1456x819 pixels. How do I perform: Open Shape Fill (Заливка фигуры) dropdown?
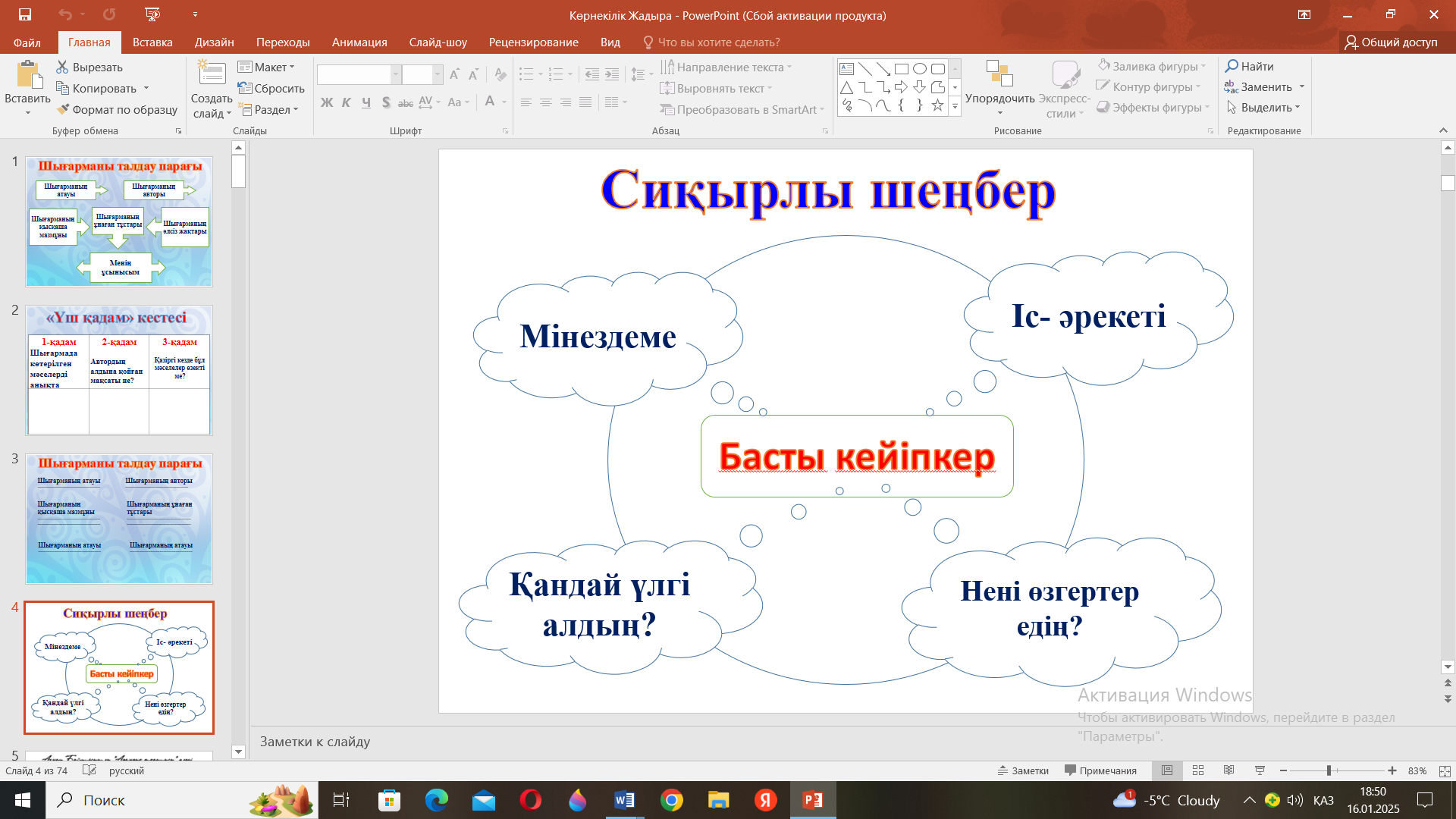(1153, 67)
